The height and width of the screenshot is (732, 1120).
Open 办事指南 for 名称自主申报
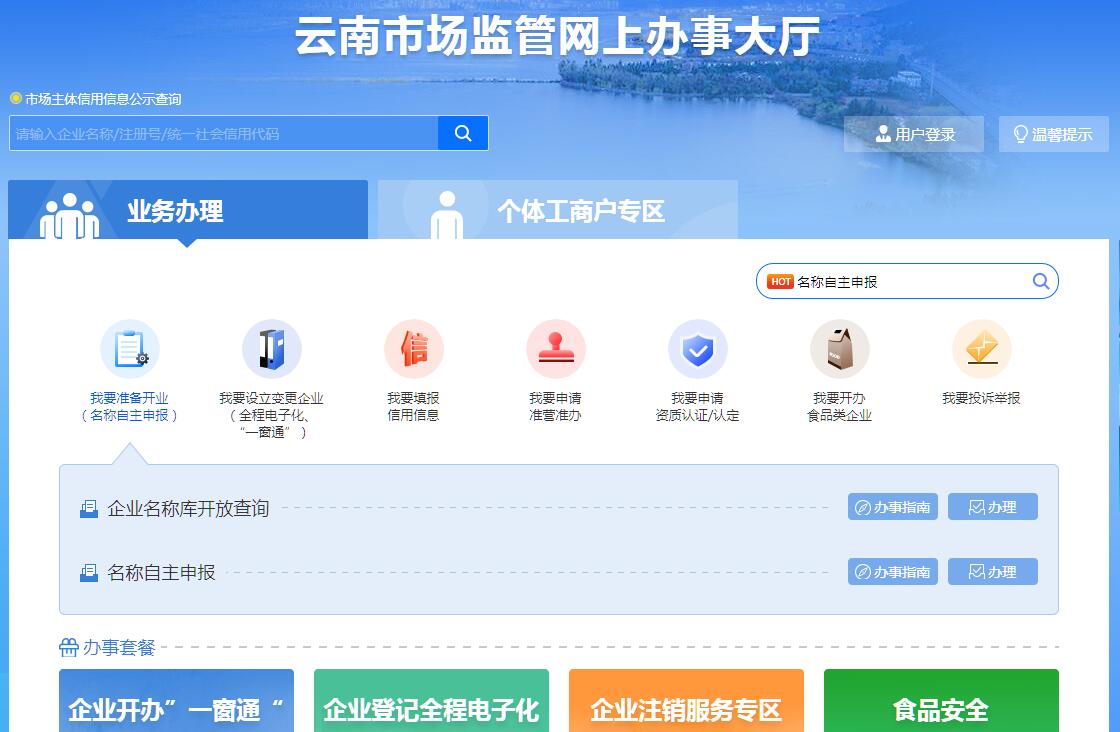(x=893, y=571)
